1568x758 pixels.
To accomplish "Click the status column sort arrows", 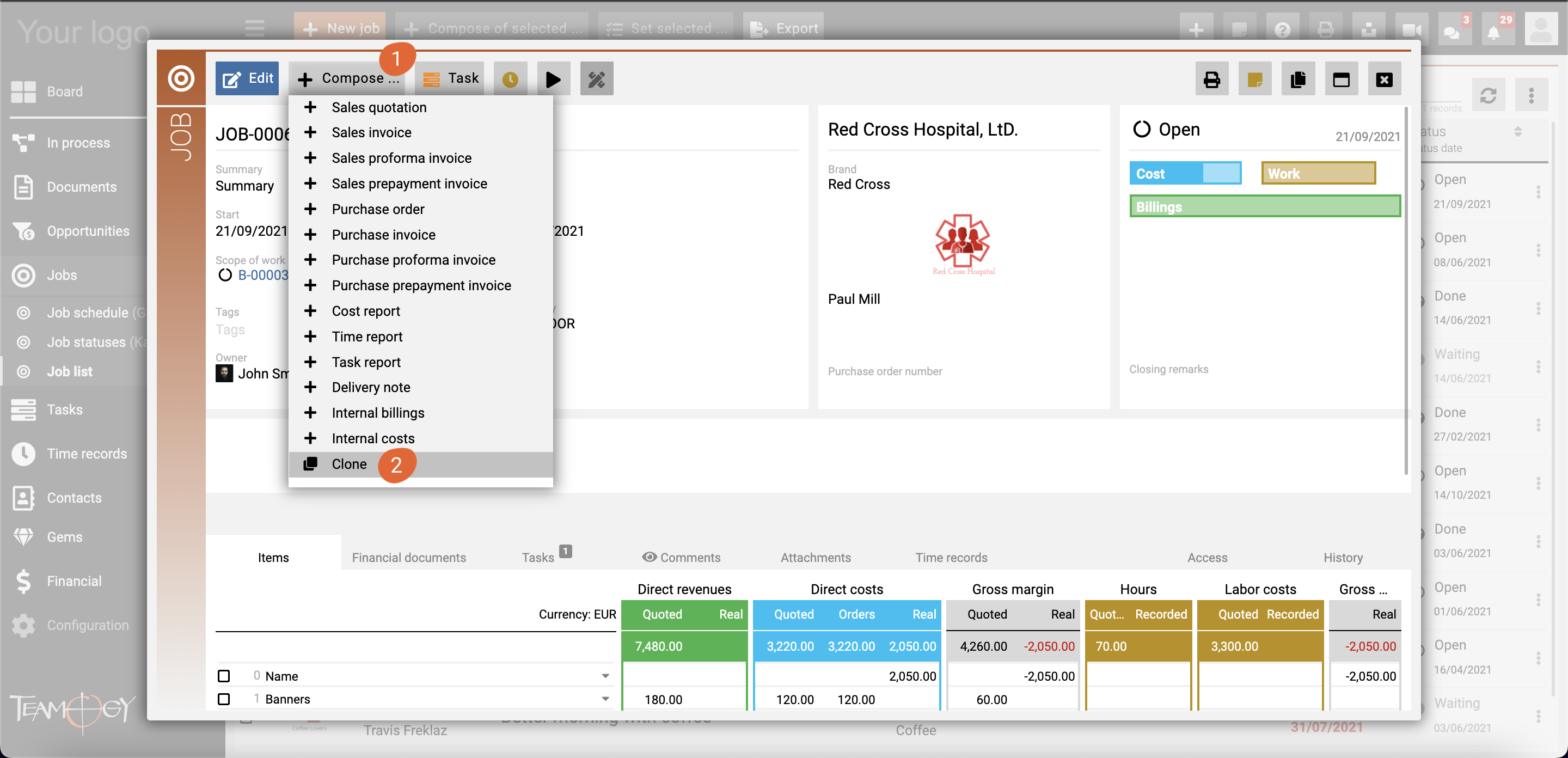I will 1517,132.
